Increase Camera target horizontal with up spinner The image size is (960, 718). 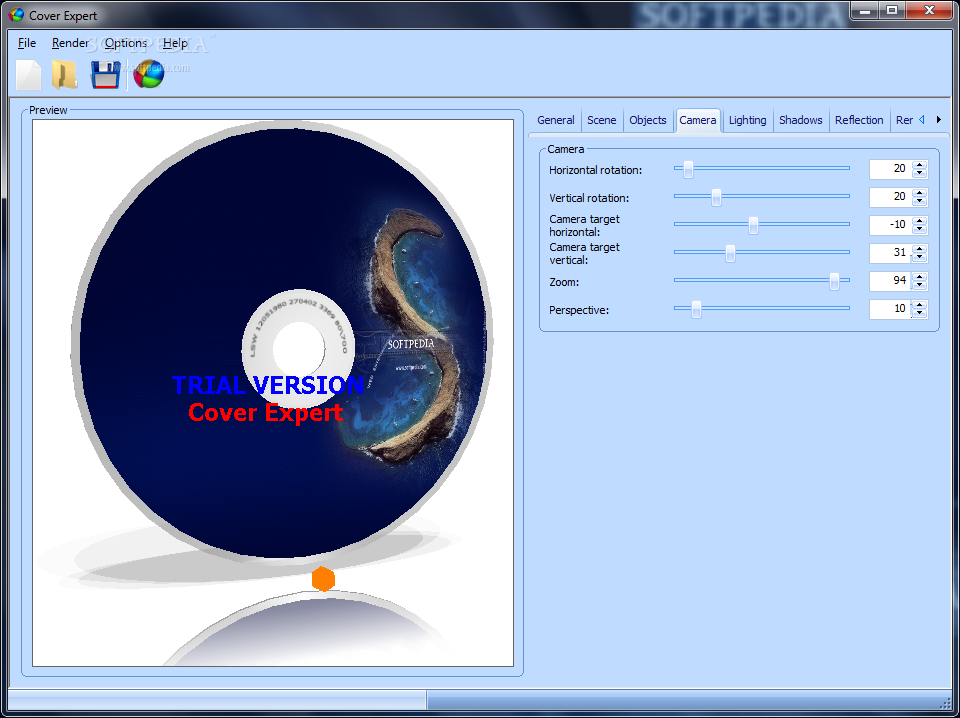(919, 221)
